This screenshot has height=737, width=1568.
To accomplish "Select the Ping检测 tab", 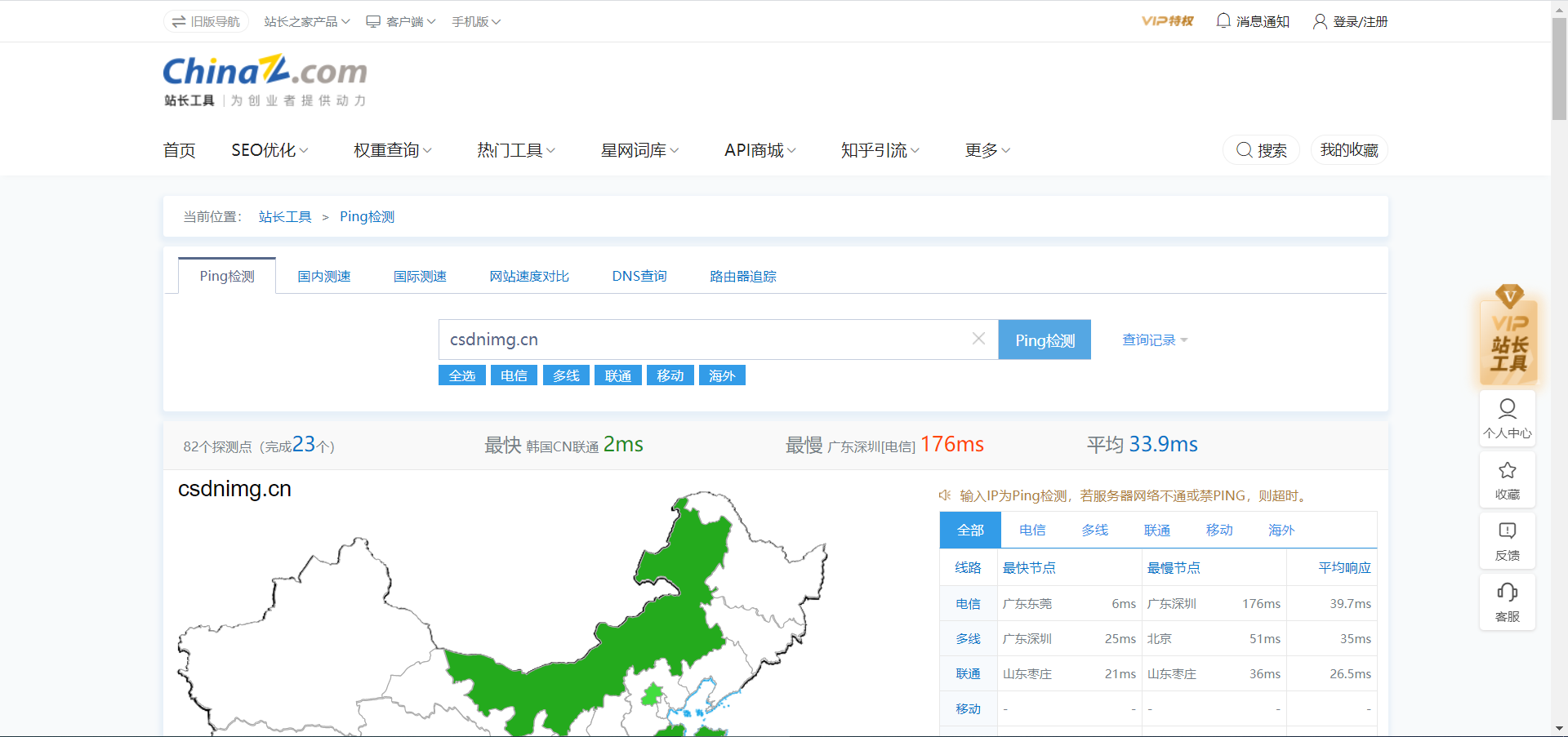I will pyautogui.click(x=227, y=276).
